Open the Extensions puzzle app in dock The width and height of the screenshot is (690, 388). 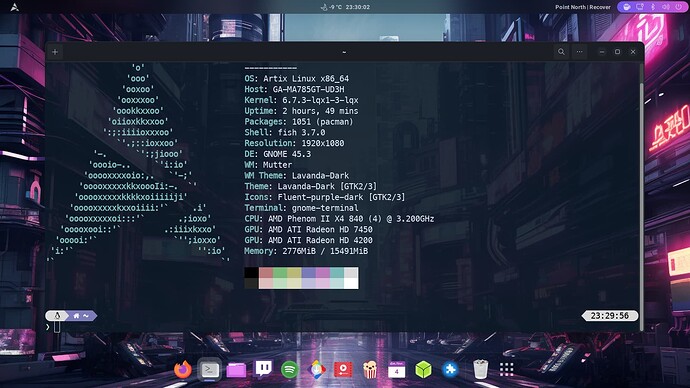pos(450,370)
